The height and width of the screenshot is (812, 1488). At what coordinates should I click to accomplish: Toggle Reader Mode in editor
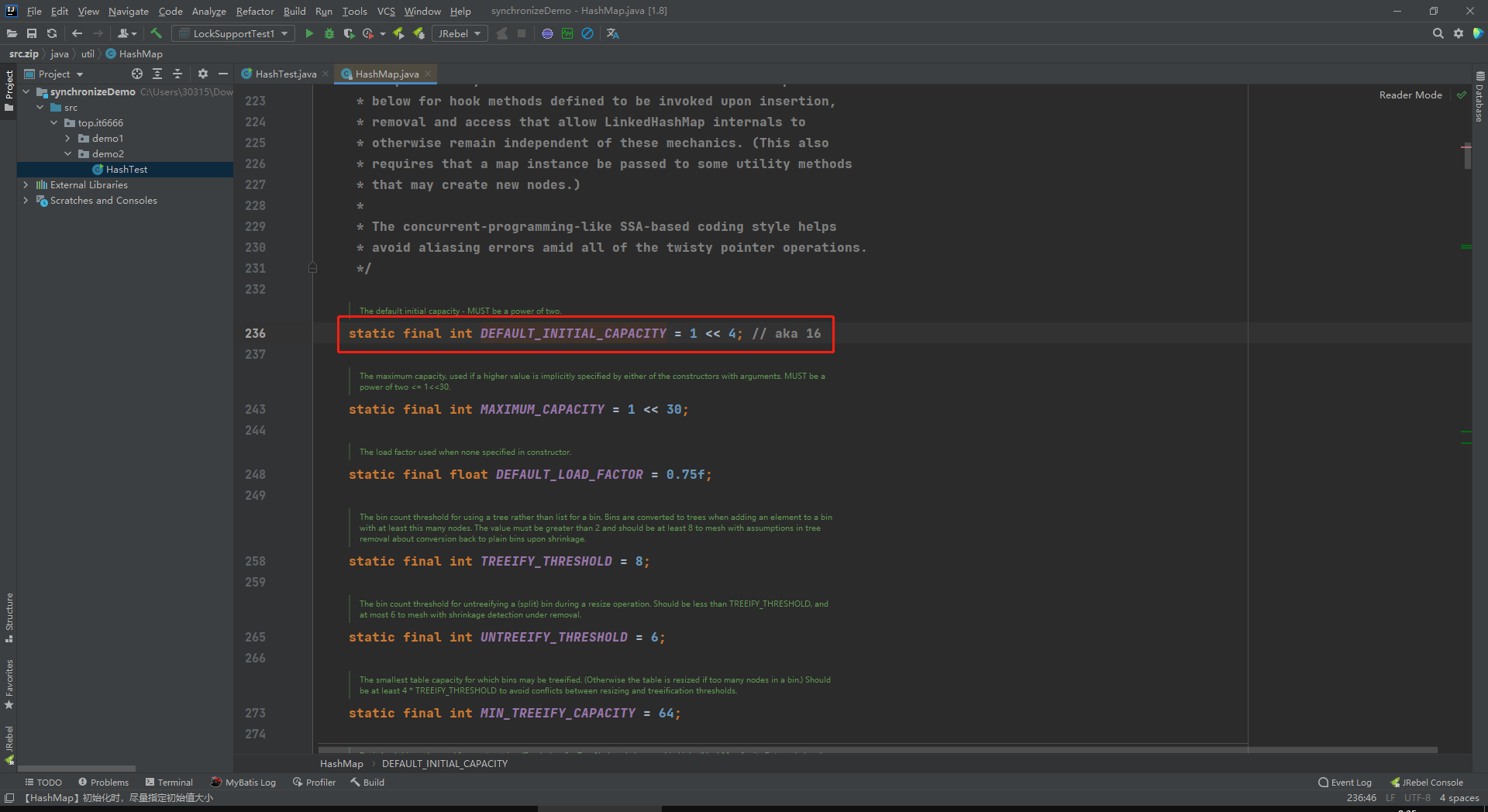click(1410, 95)
